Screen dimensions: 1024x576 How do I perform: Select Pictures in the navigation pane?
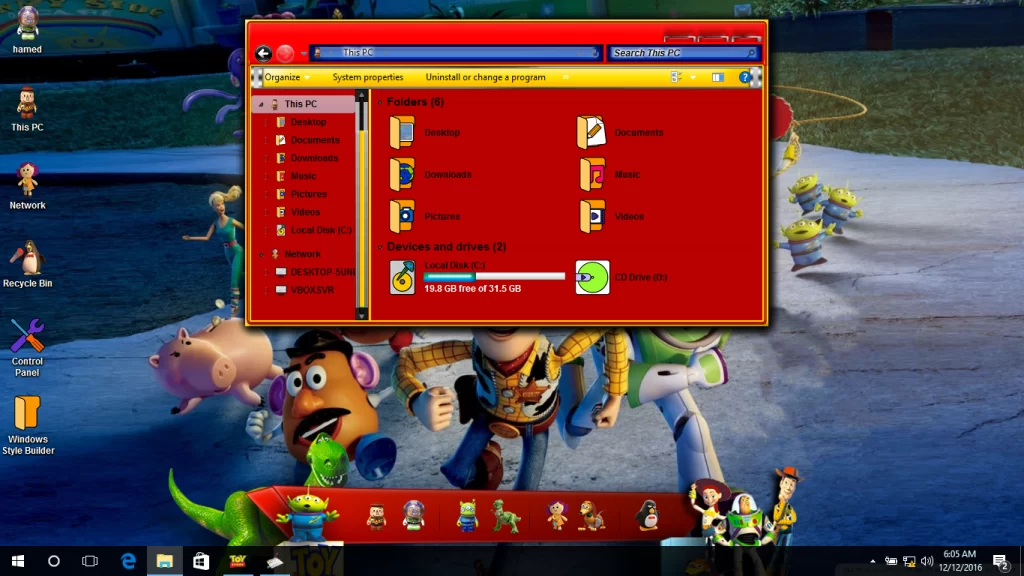(x=308, y=194)
